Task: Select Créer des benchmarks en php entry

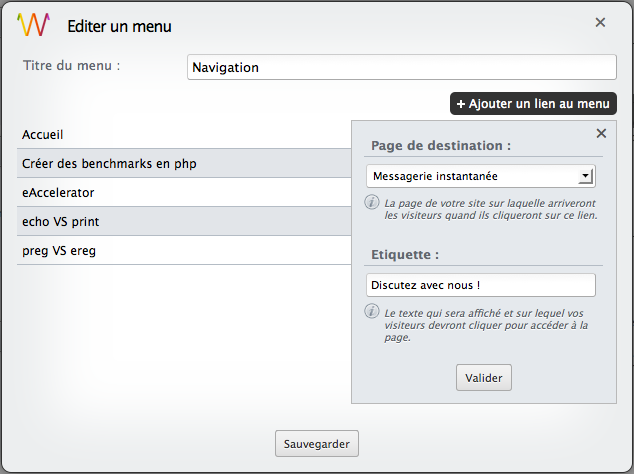Action: coord(184,163)
